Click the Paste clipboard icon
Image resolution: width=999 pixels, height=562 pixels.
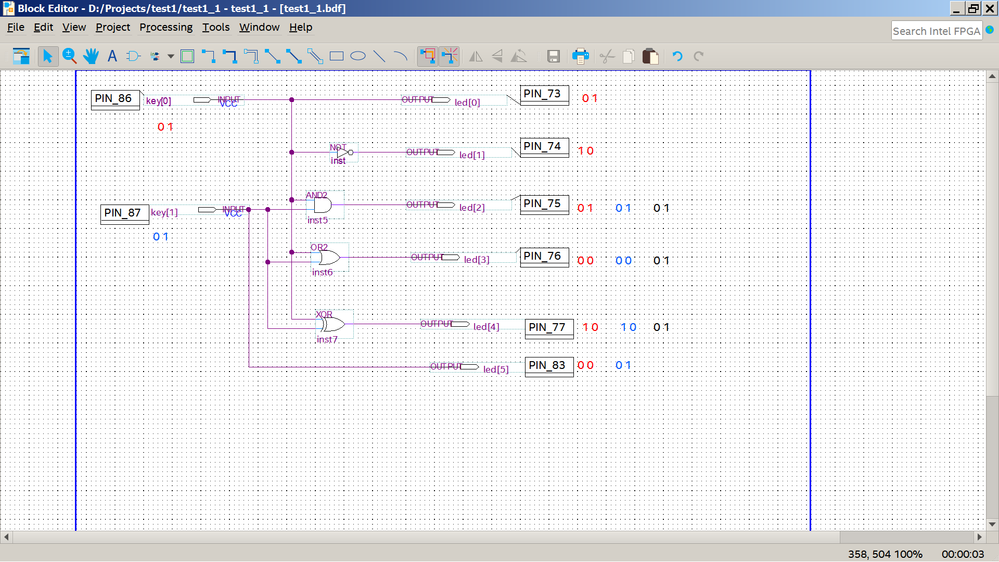pyautogui.click(x=650, y=56)
